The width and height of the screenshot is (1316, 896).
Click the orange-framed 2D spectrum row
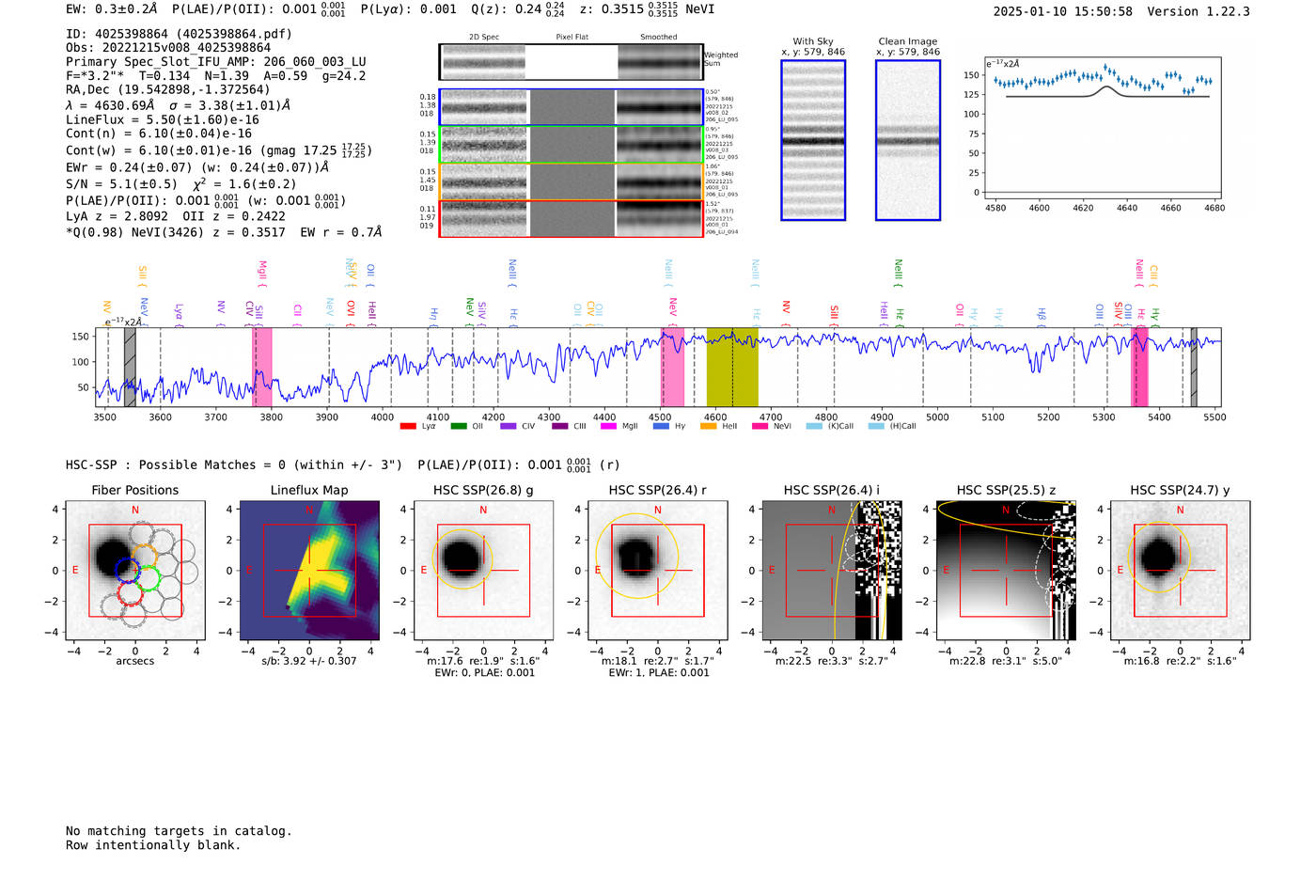[572, 181]
